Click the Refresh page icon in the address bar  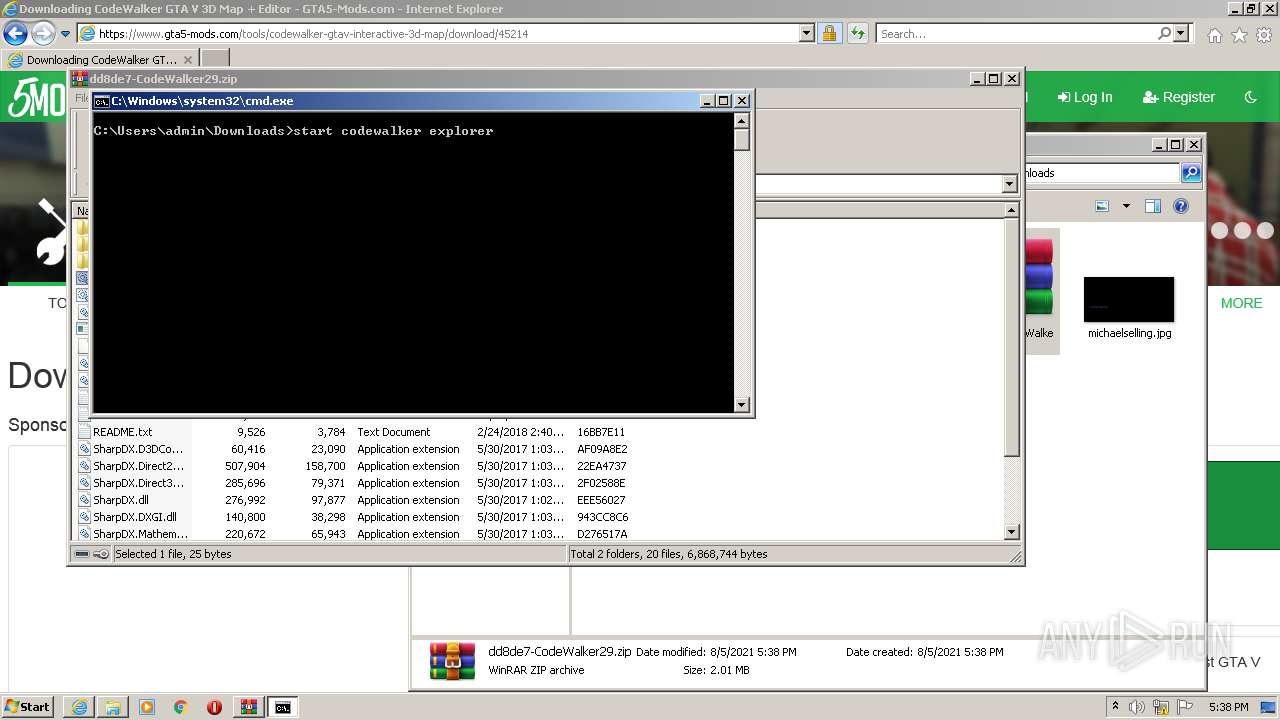pyautogui.click(x=857, y=33)
